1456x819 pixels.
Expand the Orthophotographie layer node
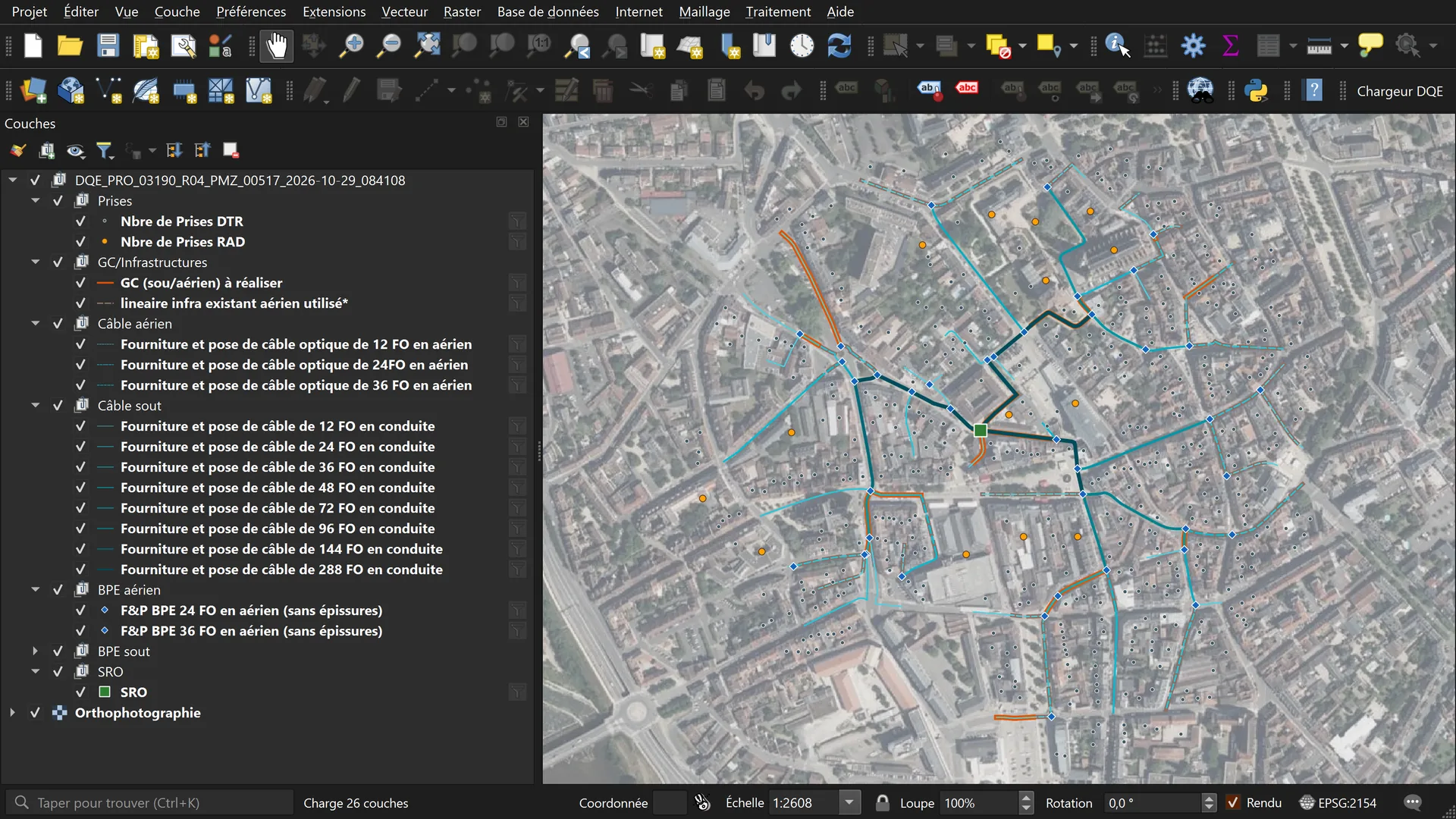(x=12, y=713)
